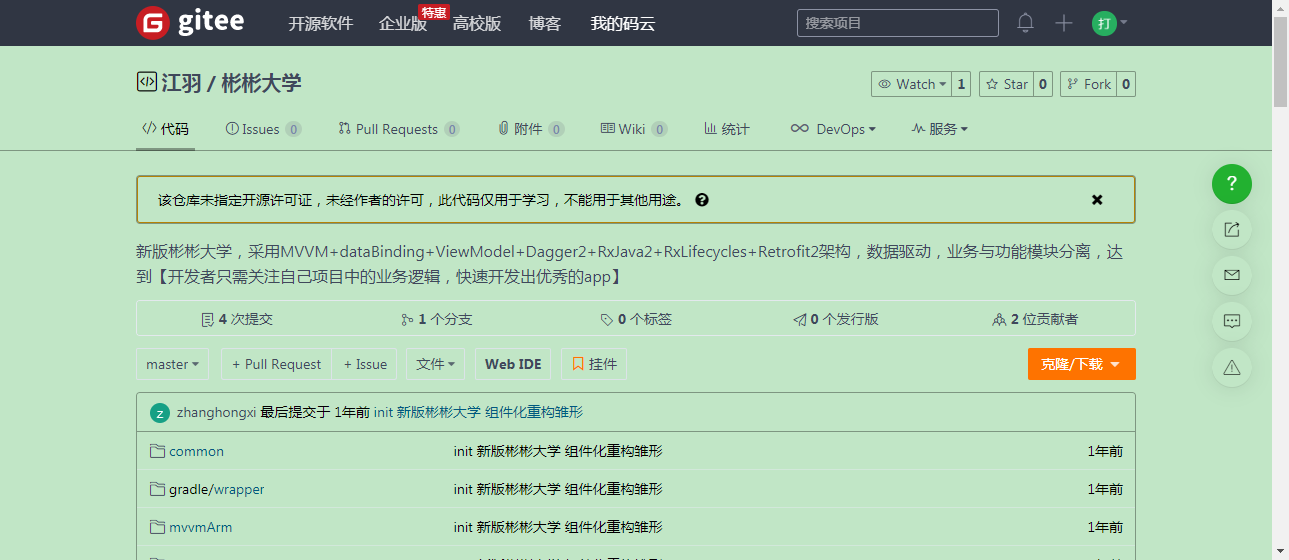Open the notifications bell
The height and width of the screenshot is (560, 1289).
(x=1025, y=23)
